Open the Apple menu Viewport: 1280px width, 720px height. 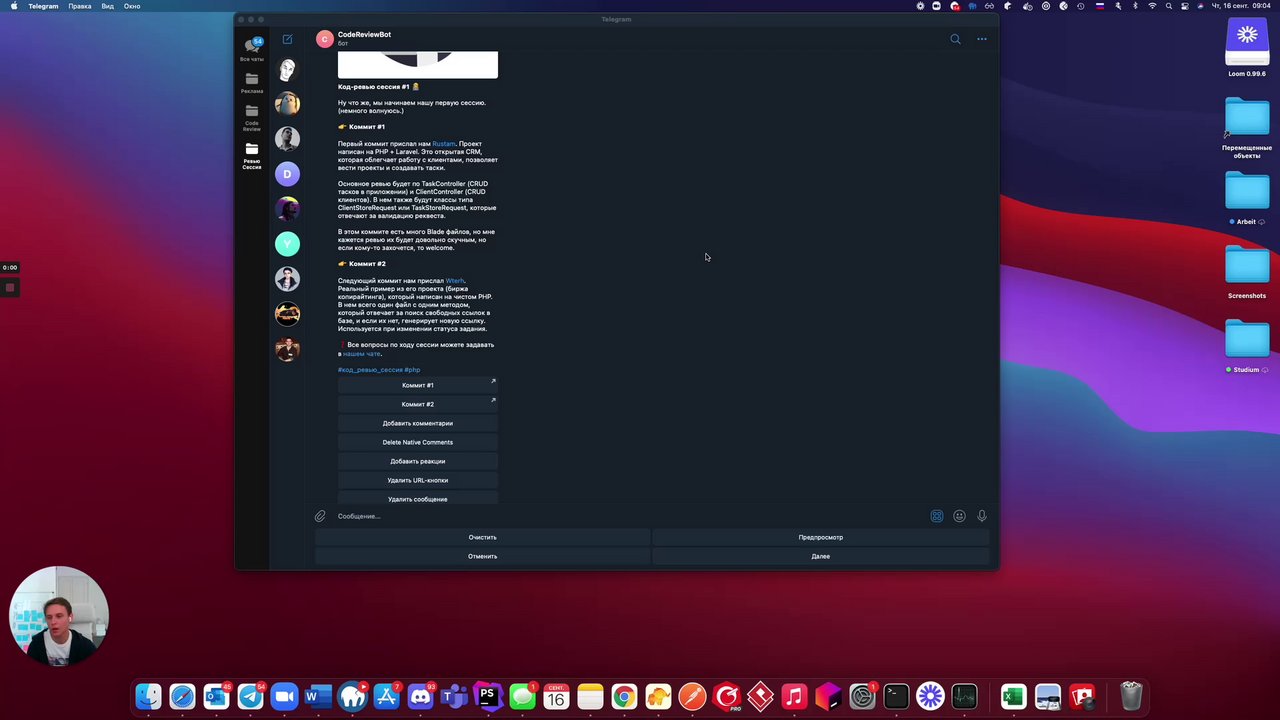(x=13, y=6)
